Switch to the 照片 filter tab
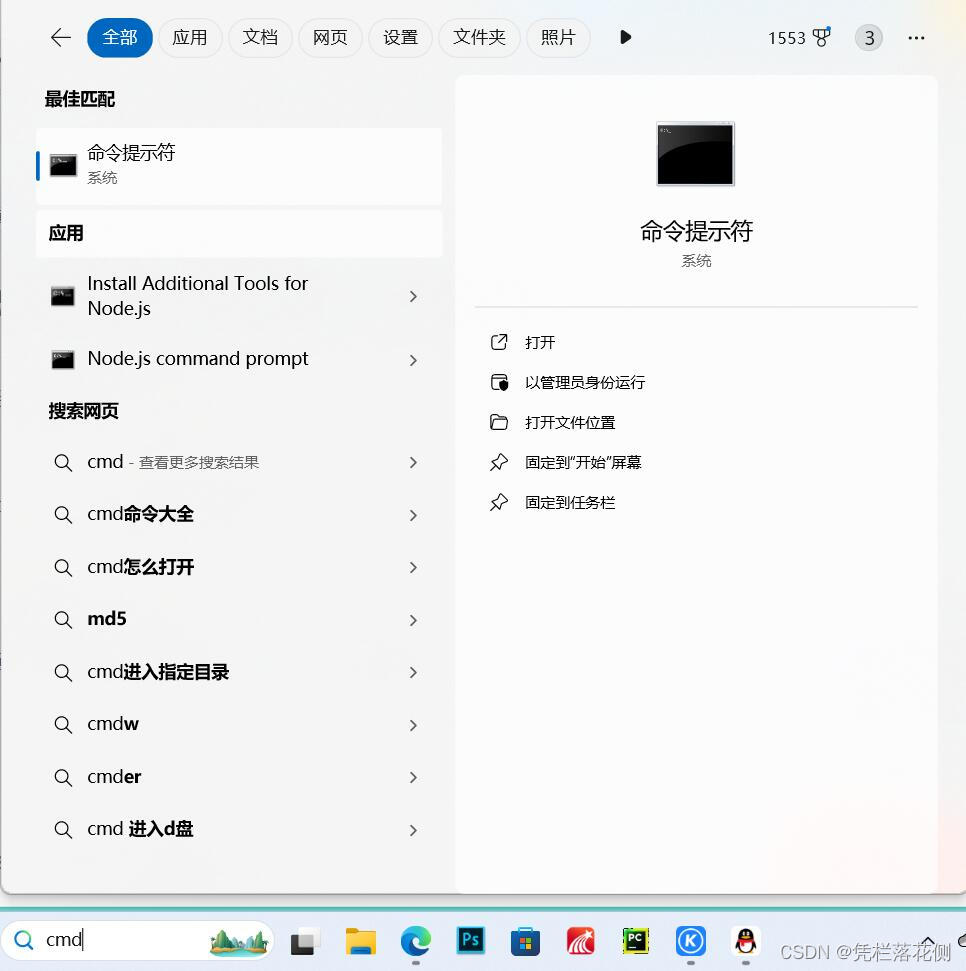This screenshot has height=971, width=966. (x=558, y=38)
